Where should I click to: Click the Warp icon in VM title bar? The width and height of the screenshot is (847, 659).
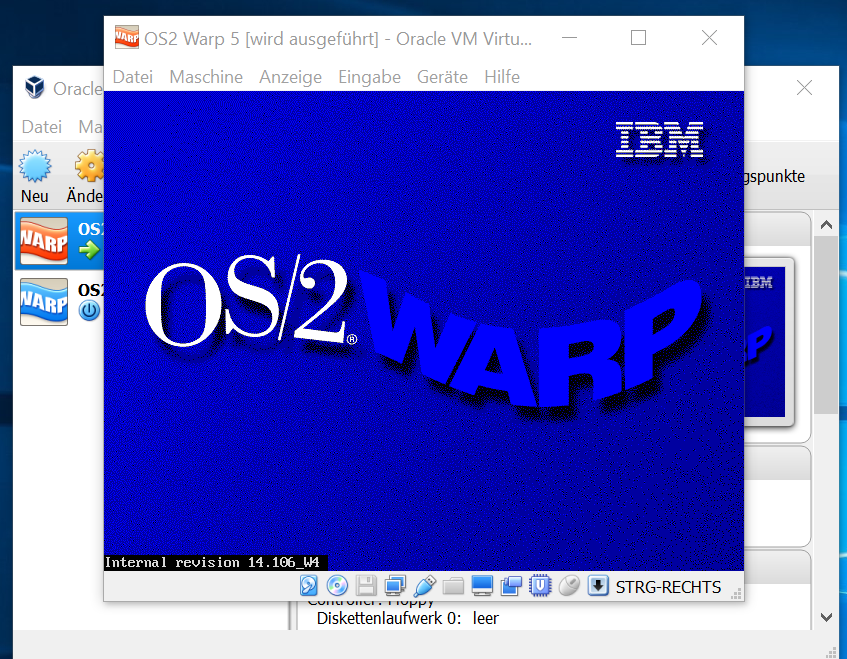coord(126,37)
